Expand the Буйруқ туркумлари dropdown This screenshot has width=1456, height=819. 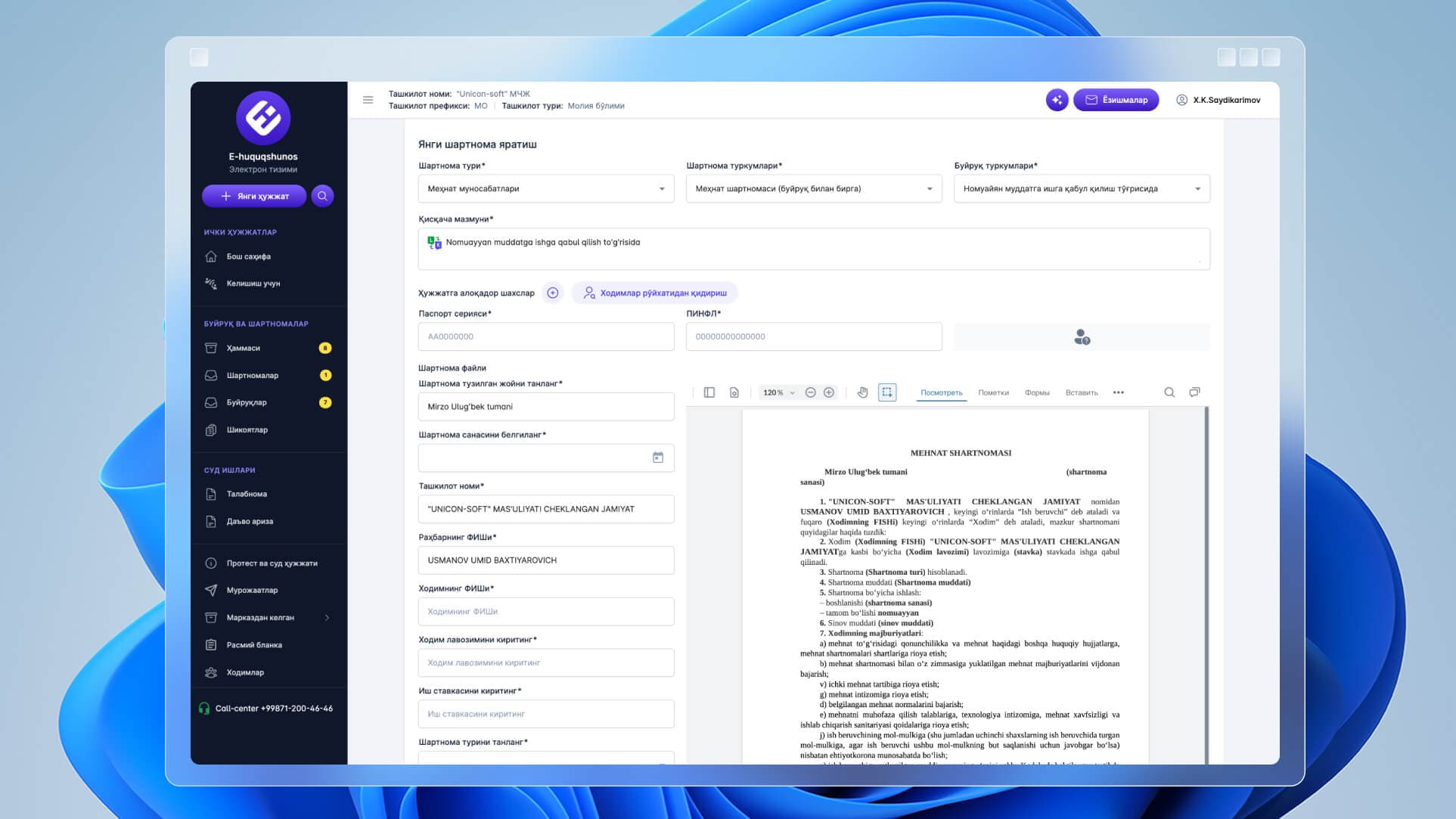click(1081, 189)
